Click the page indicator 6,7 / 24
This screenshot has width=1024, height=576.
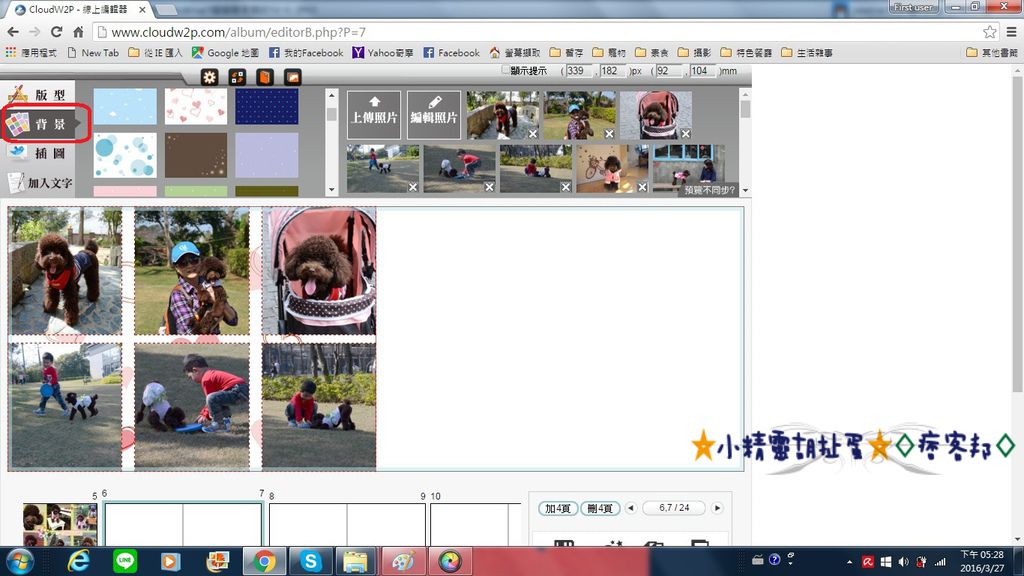point(674,507)
